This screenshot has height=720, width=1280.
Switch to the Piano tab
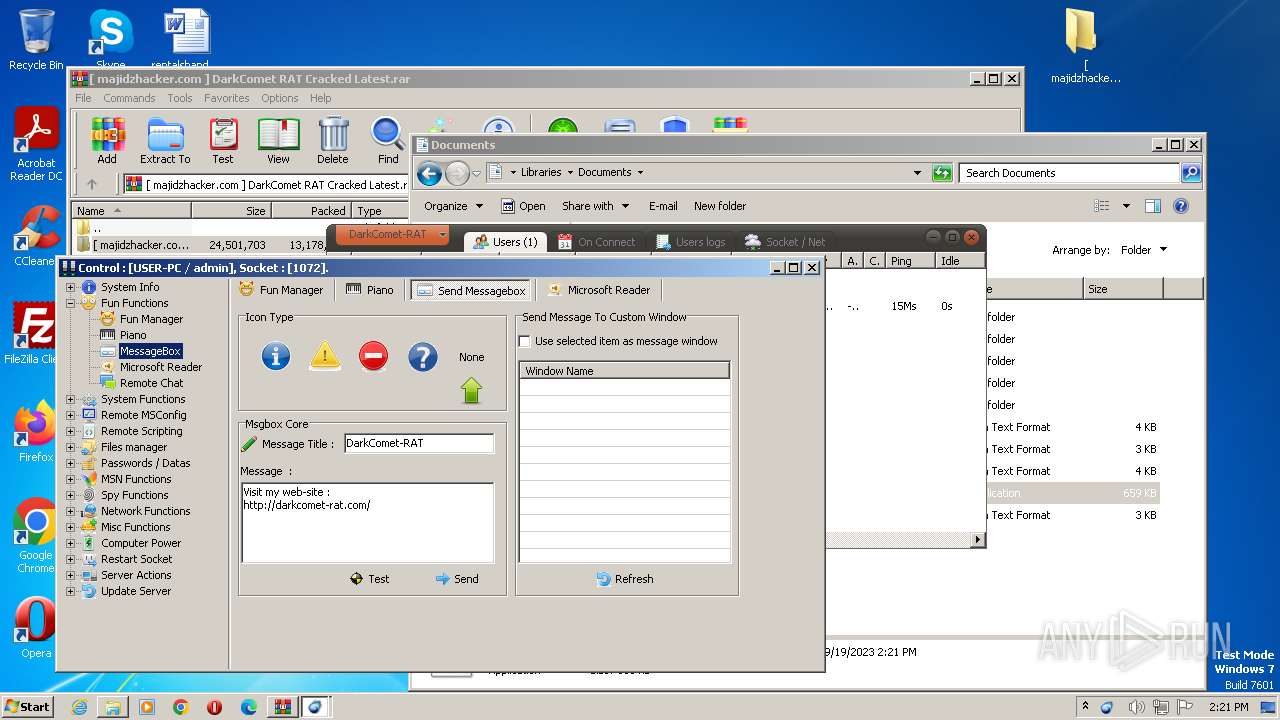point(369,290)
